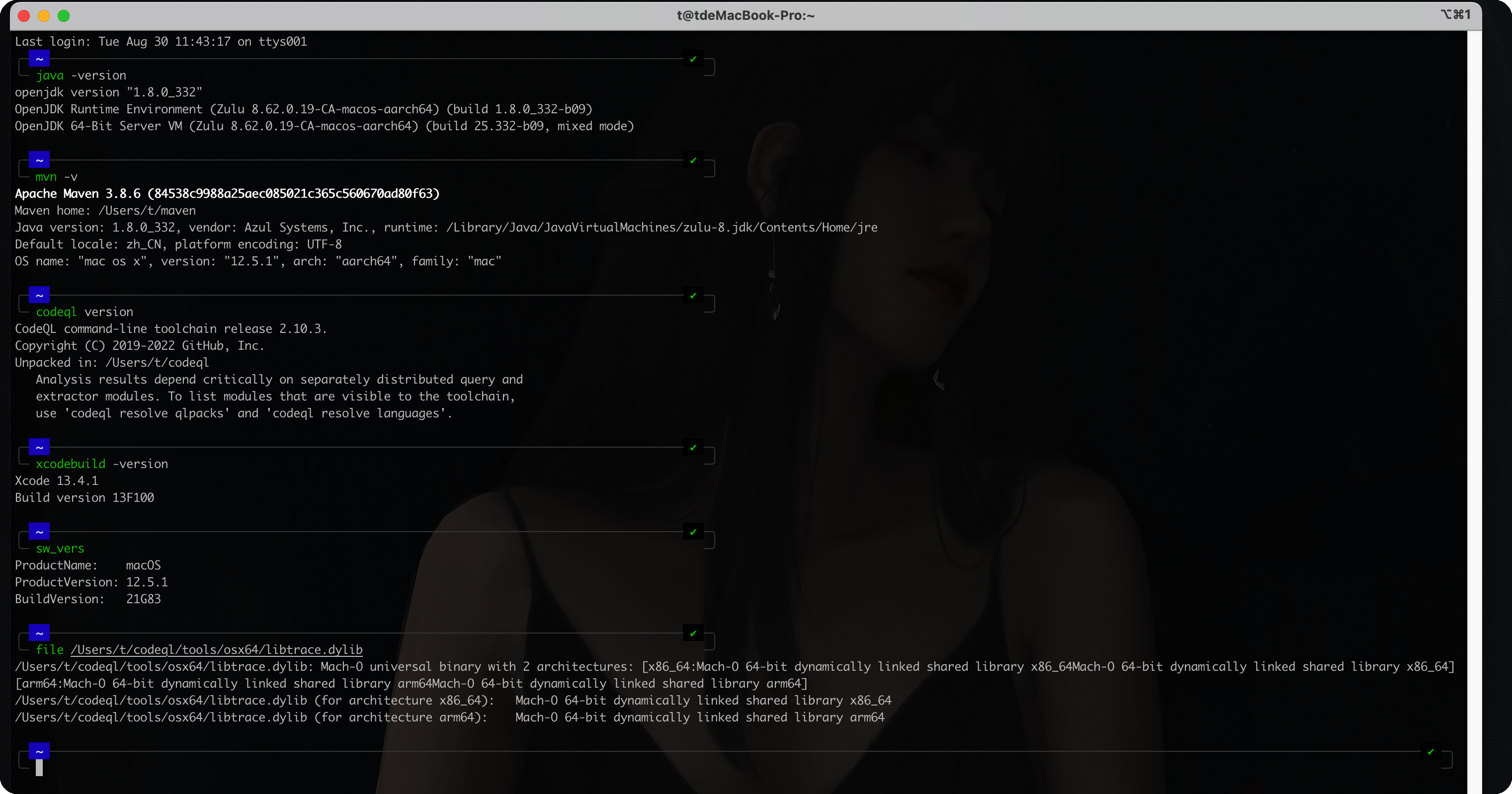The image size is (1512, 794).
Task: Click the vertical scrollbar on the right edge
Action: 1474,412
